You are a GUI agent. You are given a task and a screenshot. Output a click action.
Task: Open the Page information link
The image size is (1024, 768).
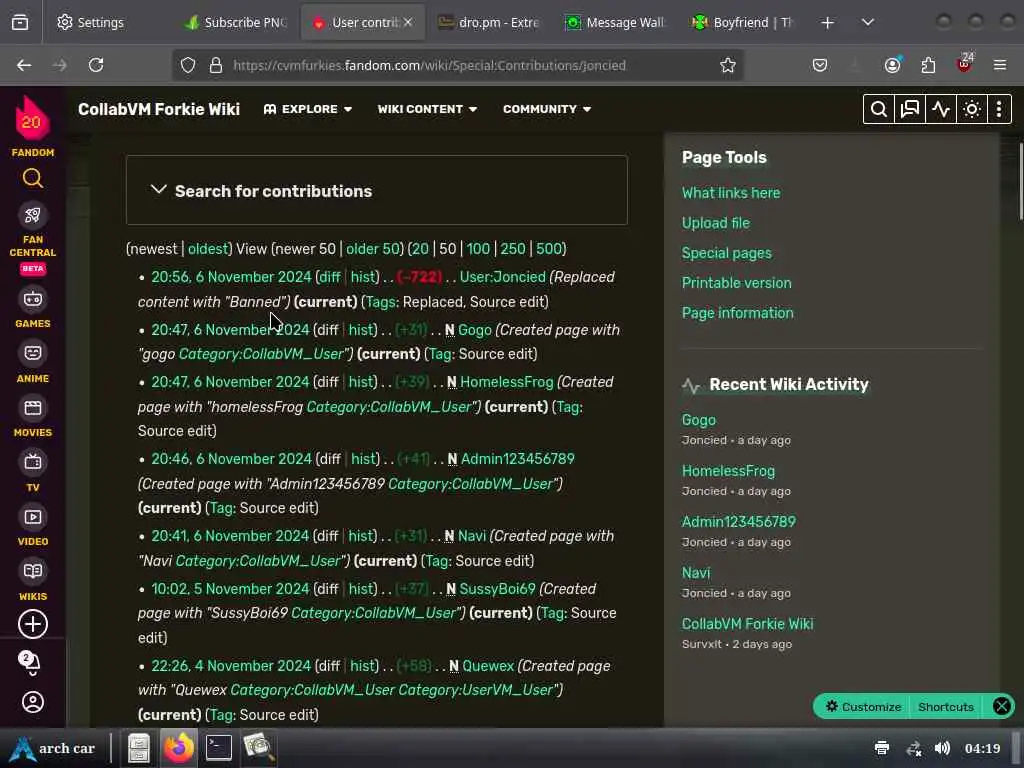(x=737, y=313)
